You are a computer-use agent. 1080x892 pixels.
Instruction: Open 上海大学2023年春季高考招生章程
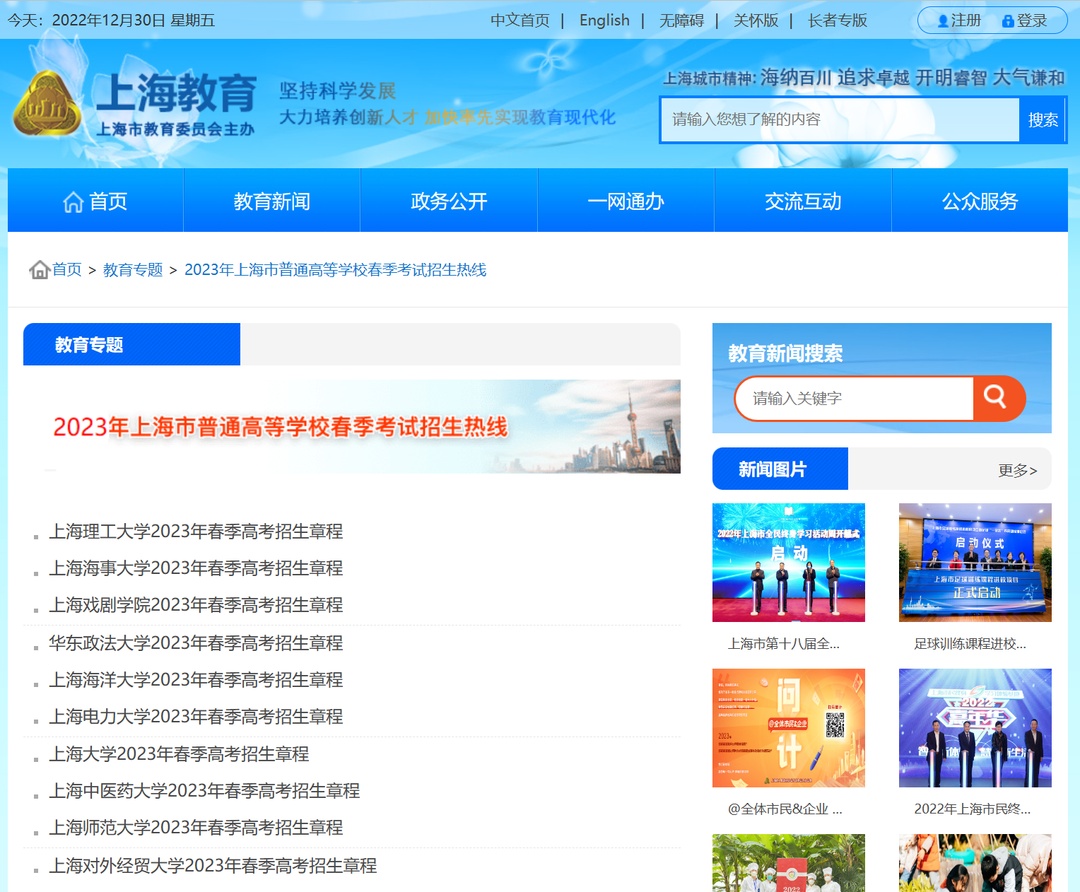[x=178, y=754]
